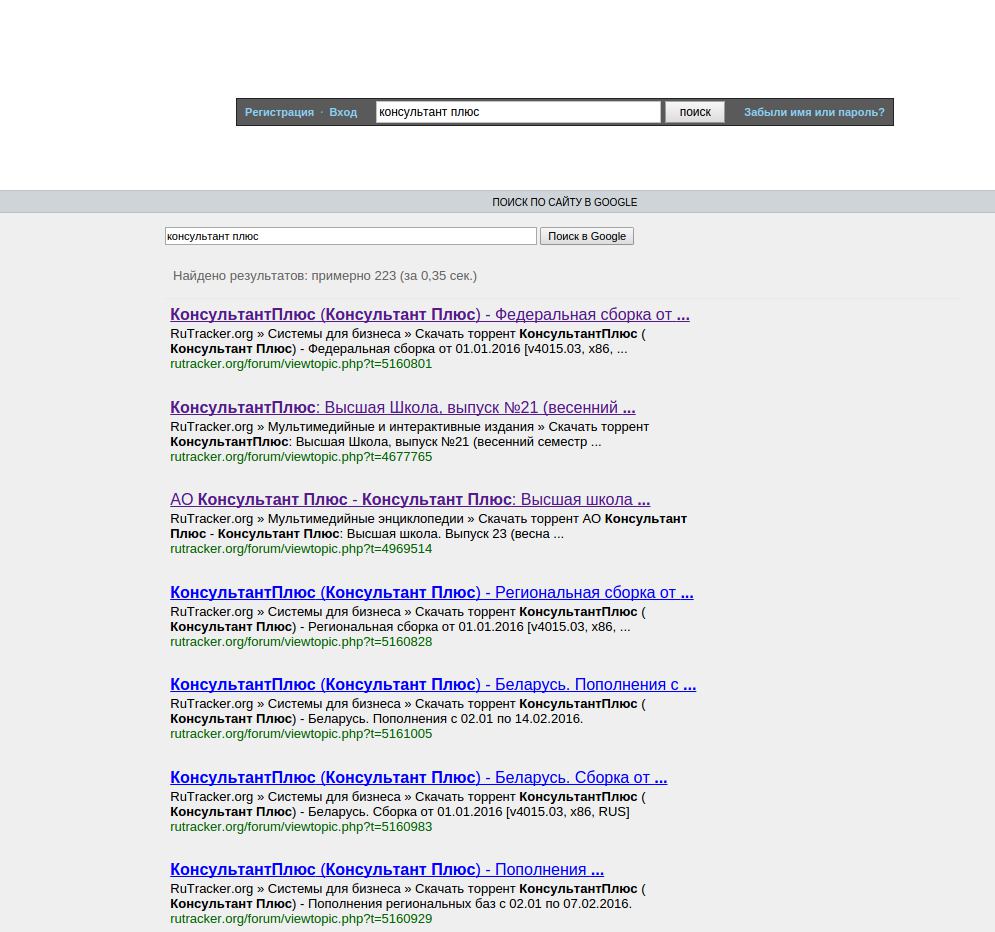Click URL viewtopic.php?t=5160828
This screenshot has height=932, width=995.
click(301, 642)
